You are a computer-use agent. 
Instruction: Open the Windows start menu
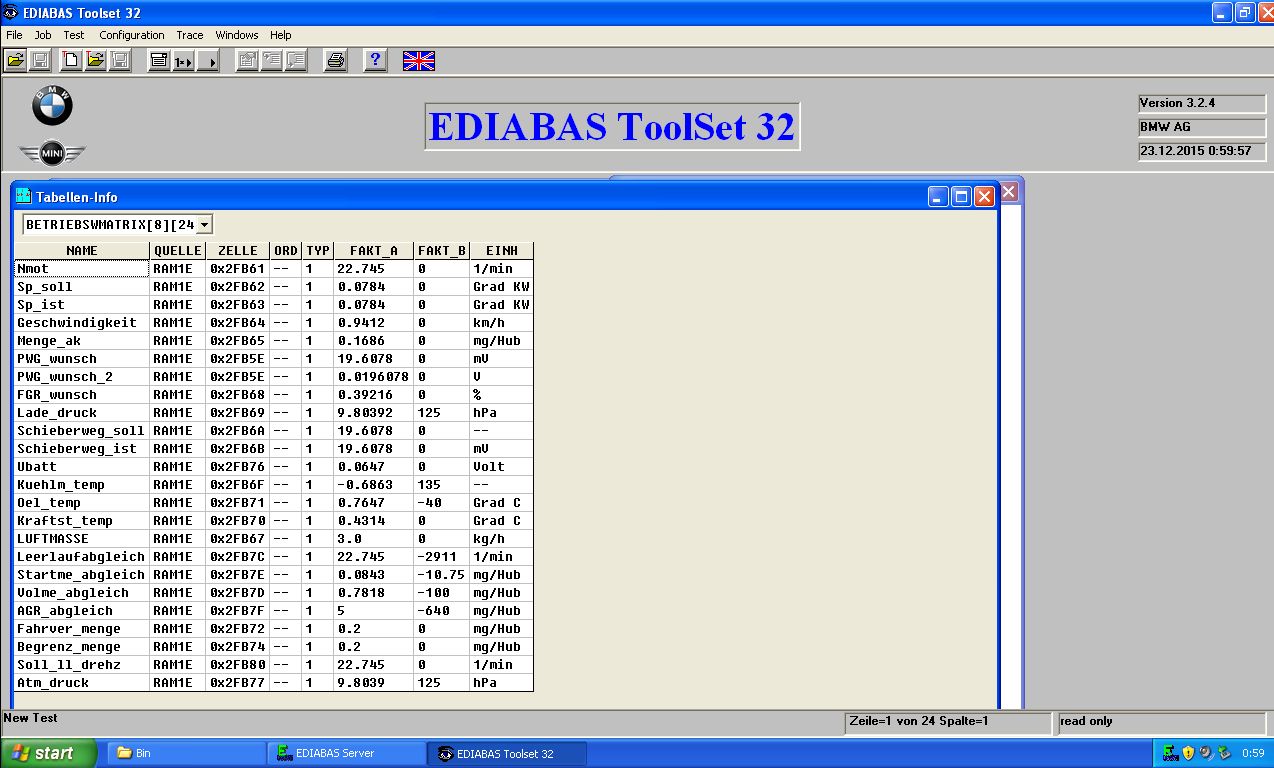(49, 753)
